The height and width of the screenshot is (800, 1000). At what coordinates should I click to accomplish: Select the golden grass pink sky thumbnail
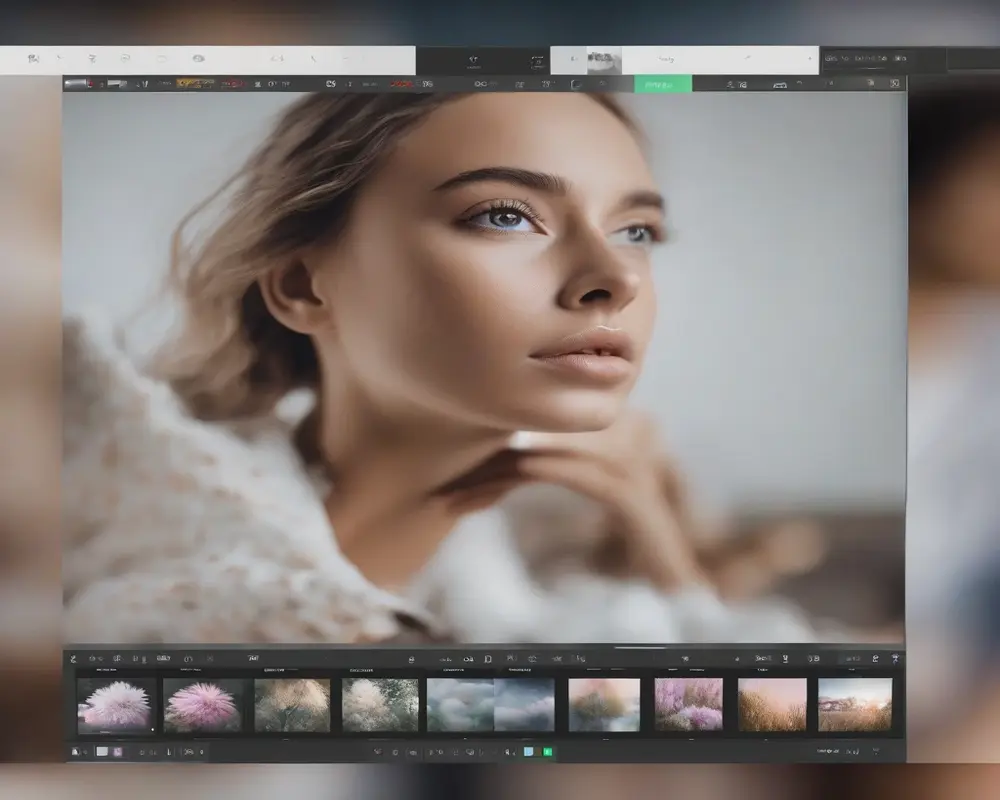pos(772,705)
